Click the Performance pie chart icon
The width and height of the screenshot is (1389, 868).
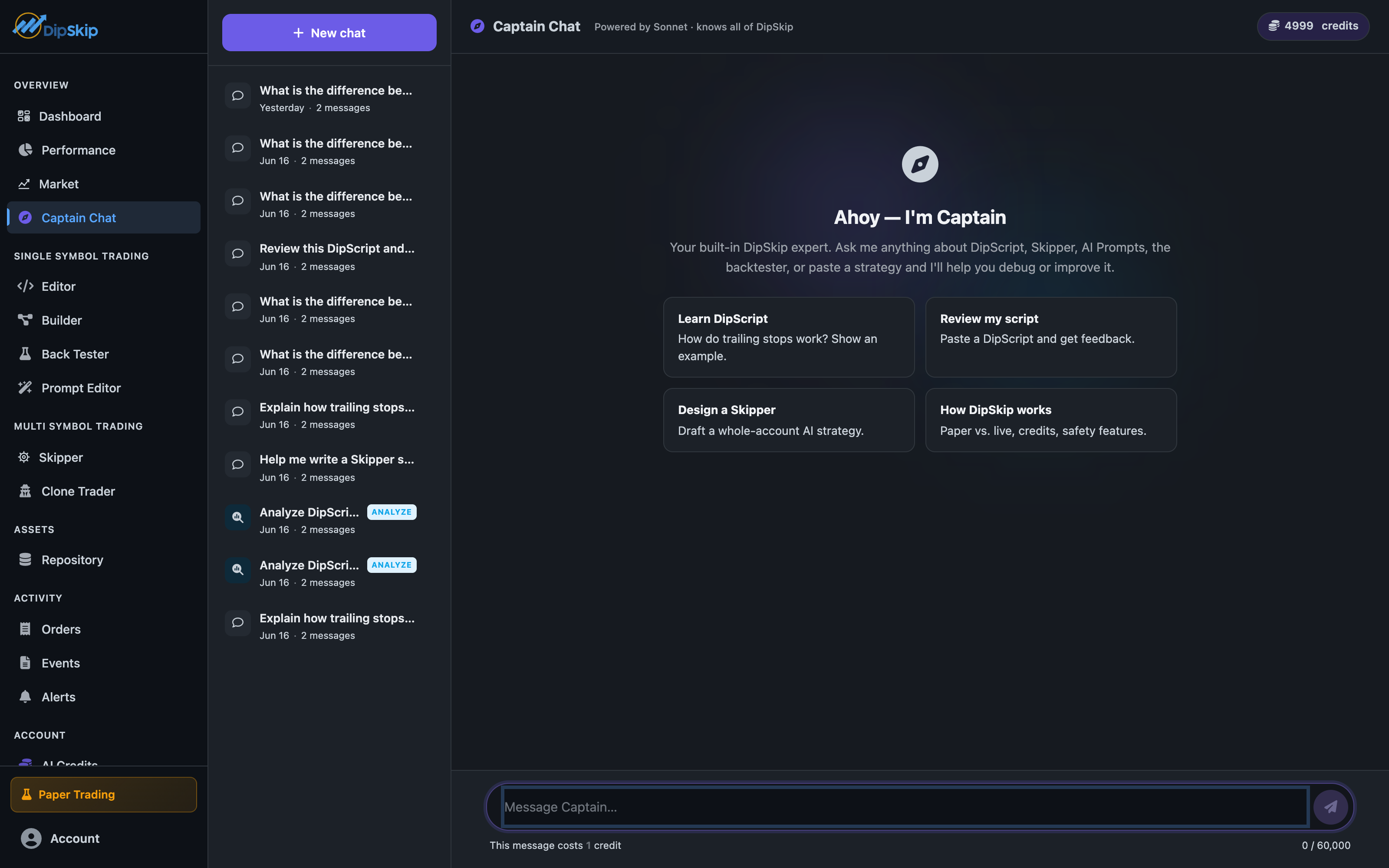25,151
